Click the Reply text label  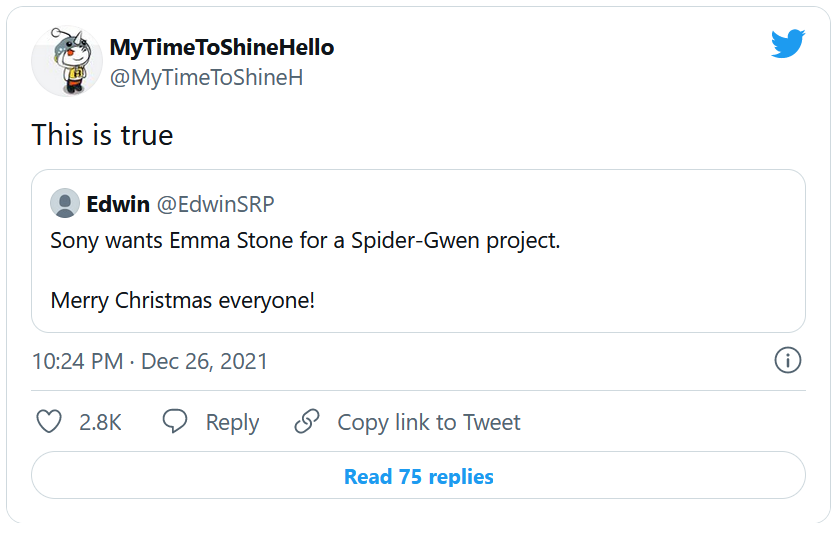(x=232, y=423)
